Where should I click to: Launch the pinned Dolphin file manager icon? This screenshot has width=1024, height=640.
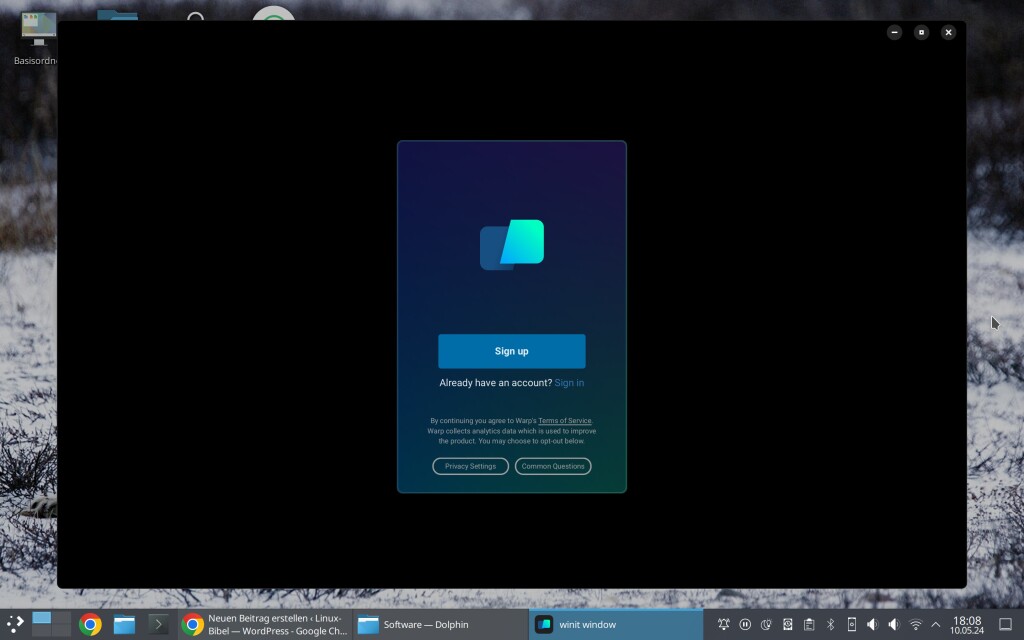pos(124,624)
